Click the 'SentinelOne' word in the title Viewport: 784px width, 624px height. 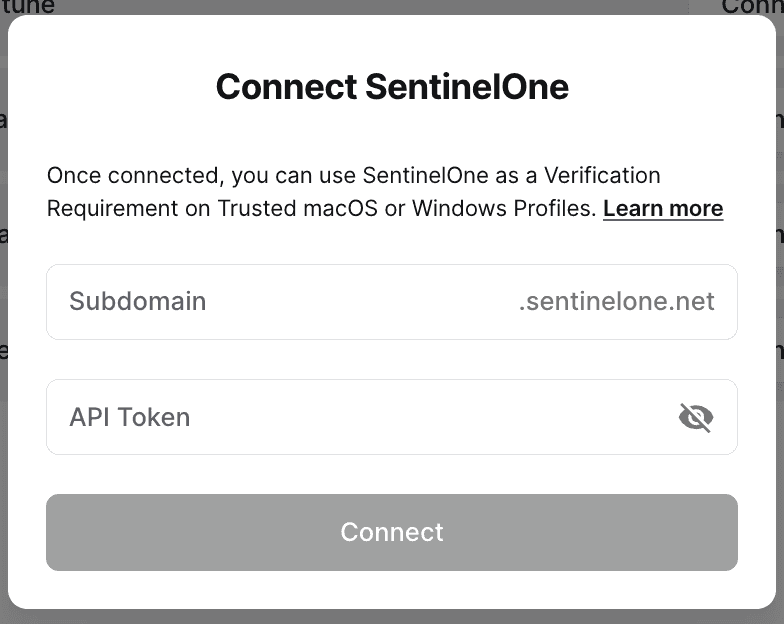[x=466, y=87]
